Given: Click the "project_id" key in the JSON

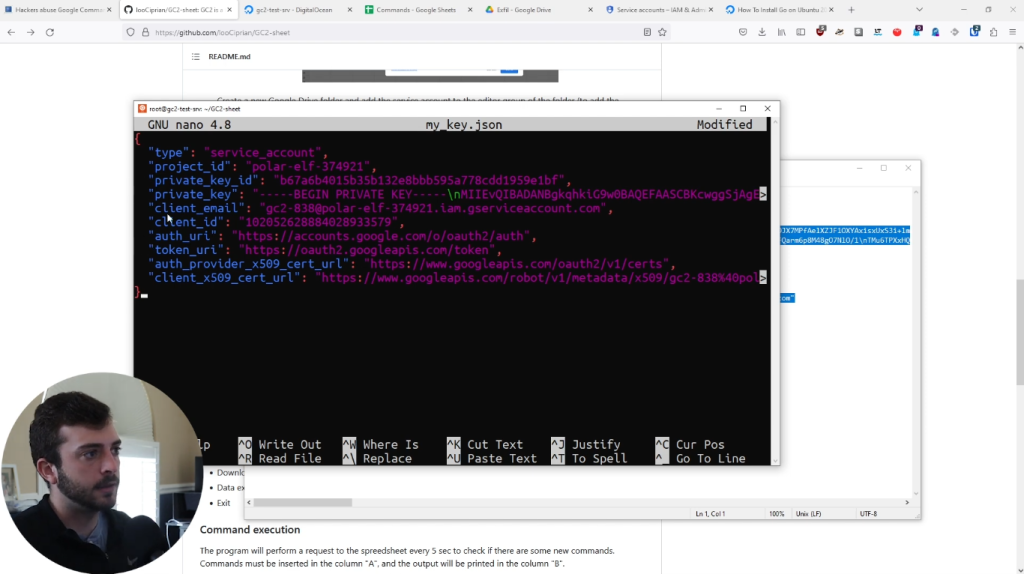Looking at the screenshot, I should point(189,167).
